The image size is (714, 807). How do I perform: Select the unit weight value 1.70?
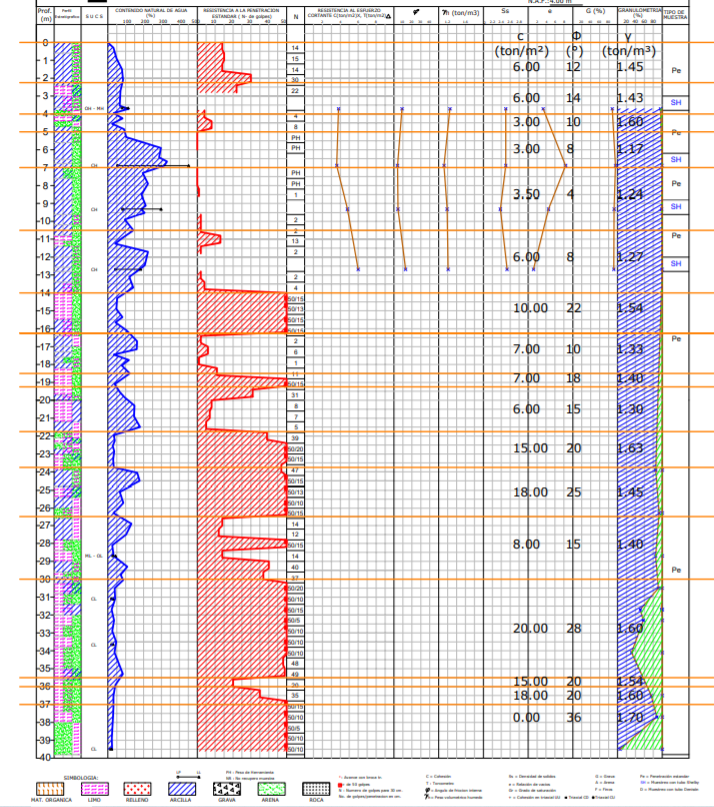[x=630, y=718]
